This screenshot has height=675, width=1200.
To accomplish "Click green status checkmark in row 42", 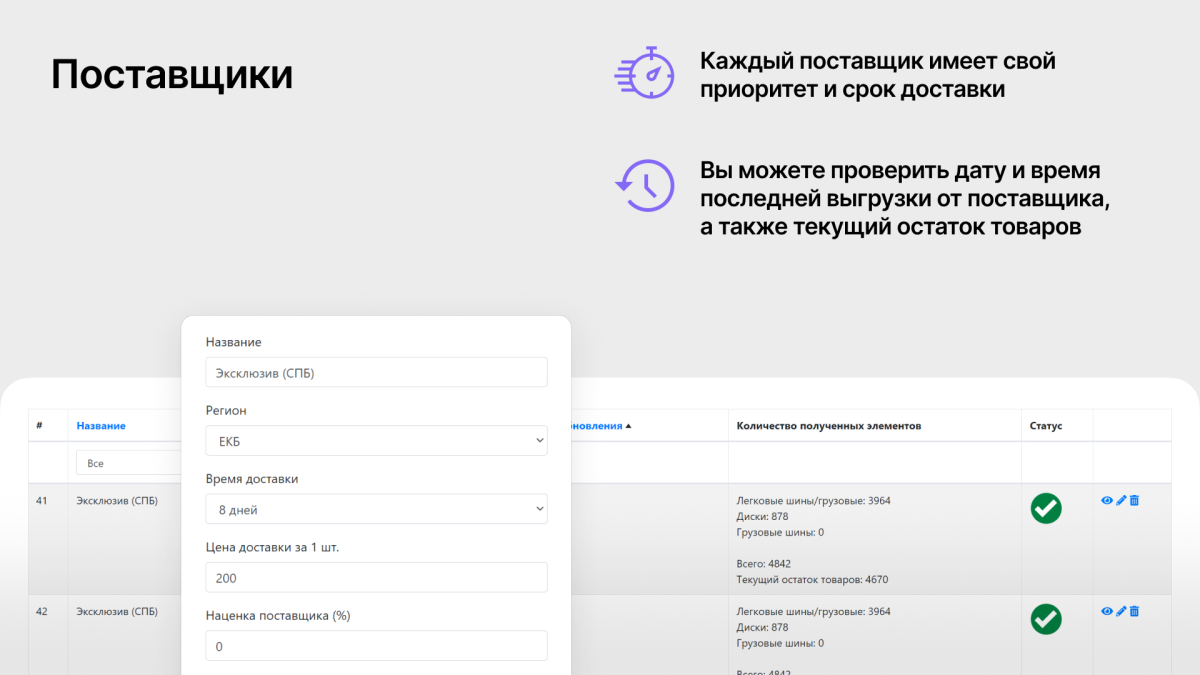I will pos(1046,619).
